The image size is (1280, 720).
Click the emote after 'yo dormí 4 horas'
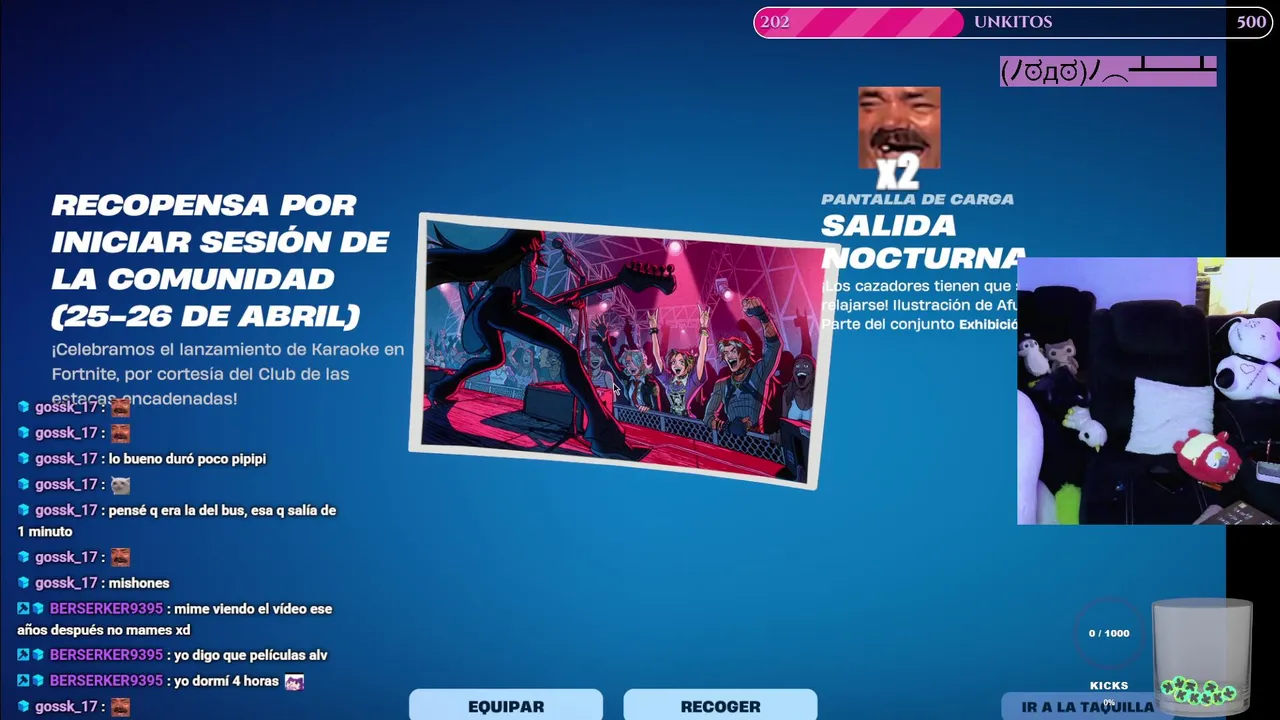[x=294, y=681]
